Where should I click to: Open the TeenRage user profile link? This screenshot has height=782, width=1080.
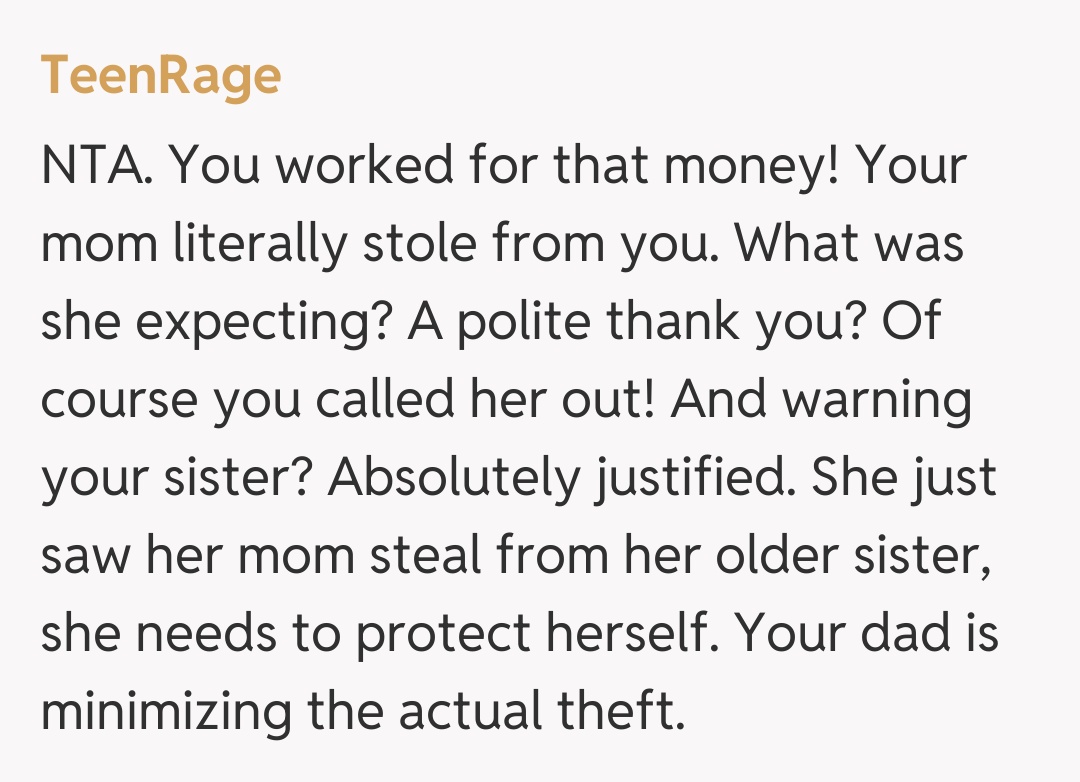pyautogui.click(x=161, y=75)
